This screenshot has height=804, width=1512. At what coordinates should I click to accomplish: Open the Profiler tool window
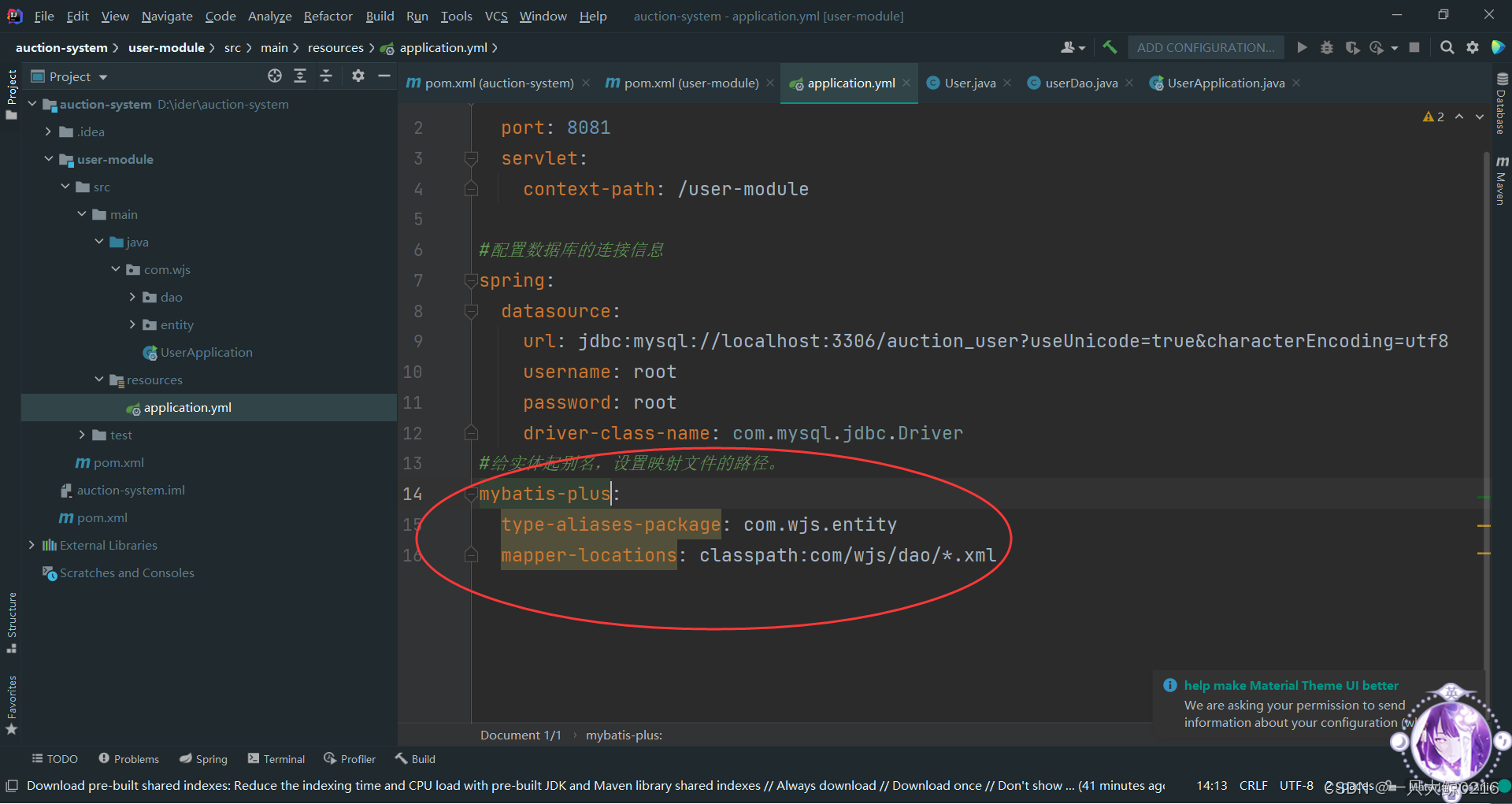pyautogui.click(x=350, y=759)
